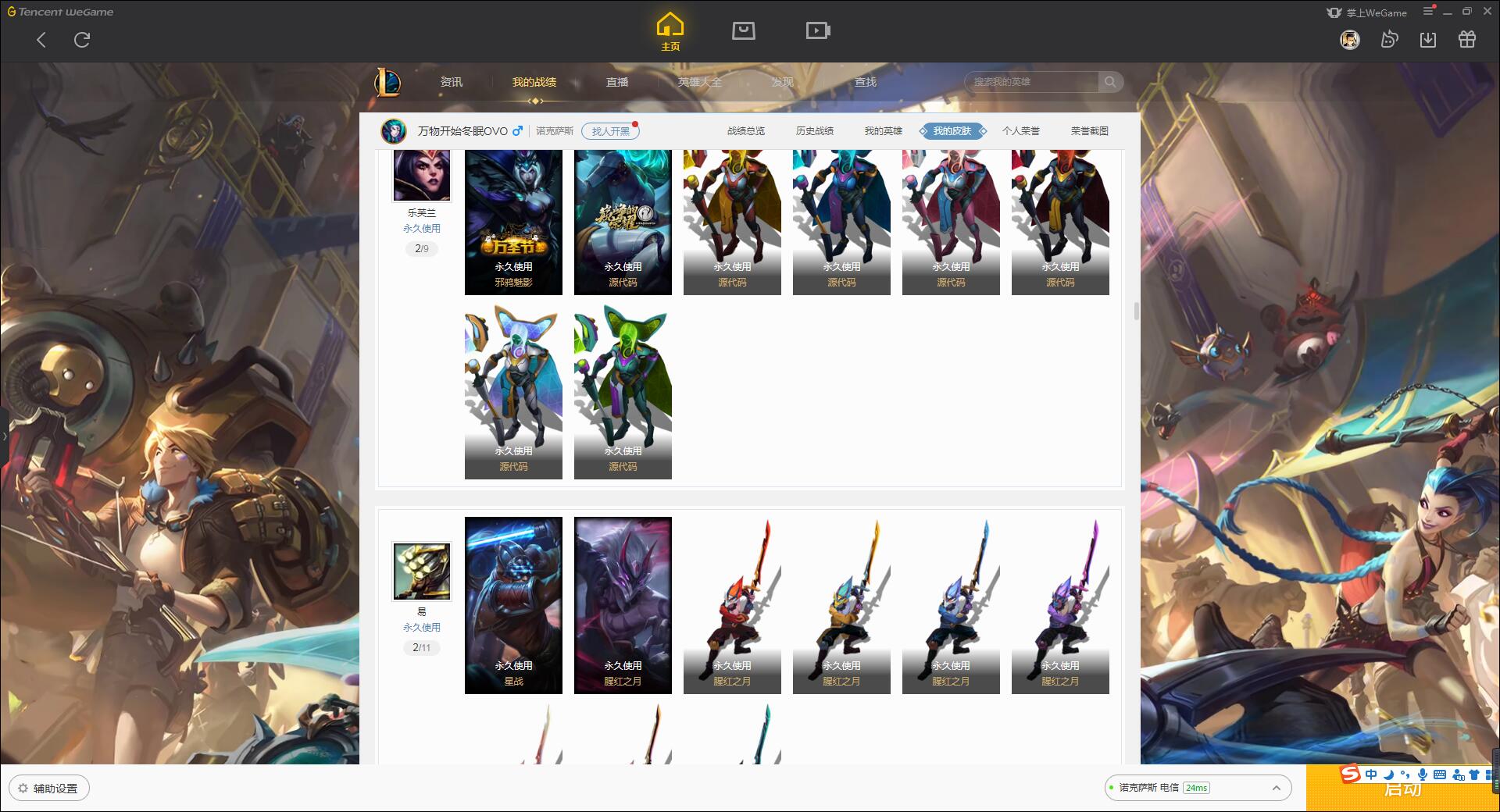Open the user account avatar in top bar

pyautogui.click(x=1350, y=40)
